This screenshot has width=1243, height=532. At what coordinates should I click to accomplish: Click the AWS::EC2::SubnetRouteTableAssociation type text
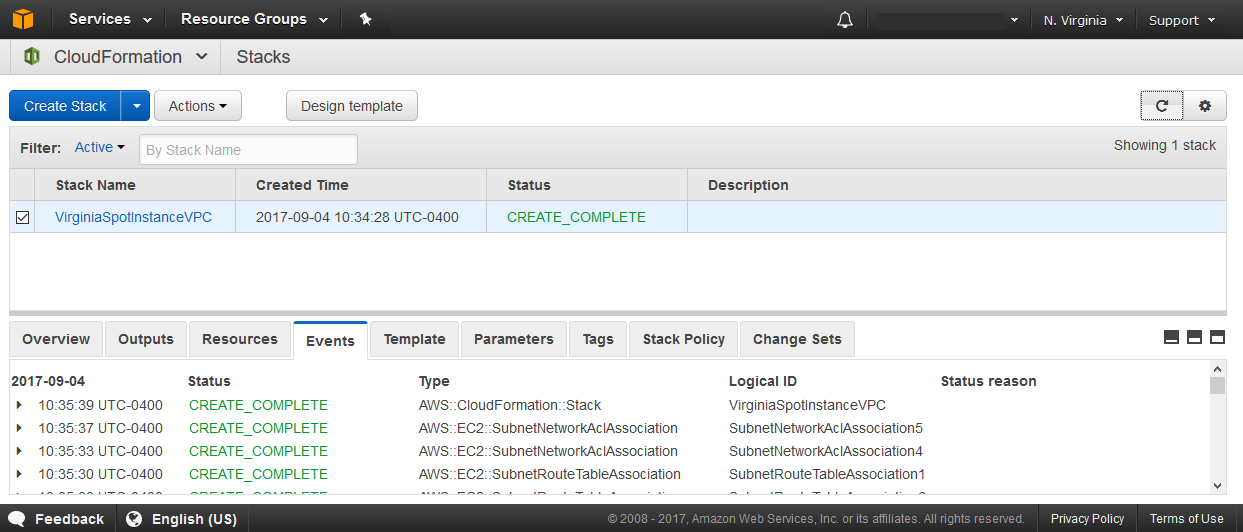pyautogui.click(x=550, y=474)
